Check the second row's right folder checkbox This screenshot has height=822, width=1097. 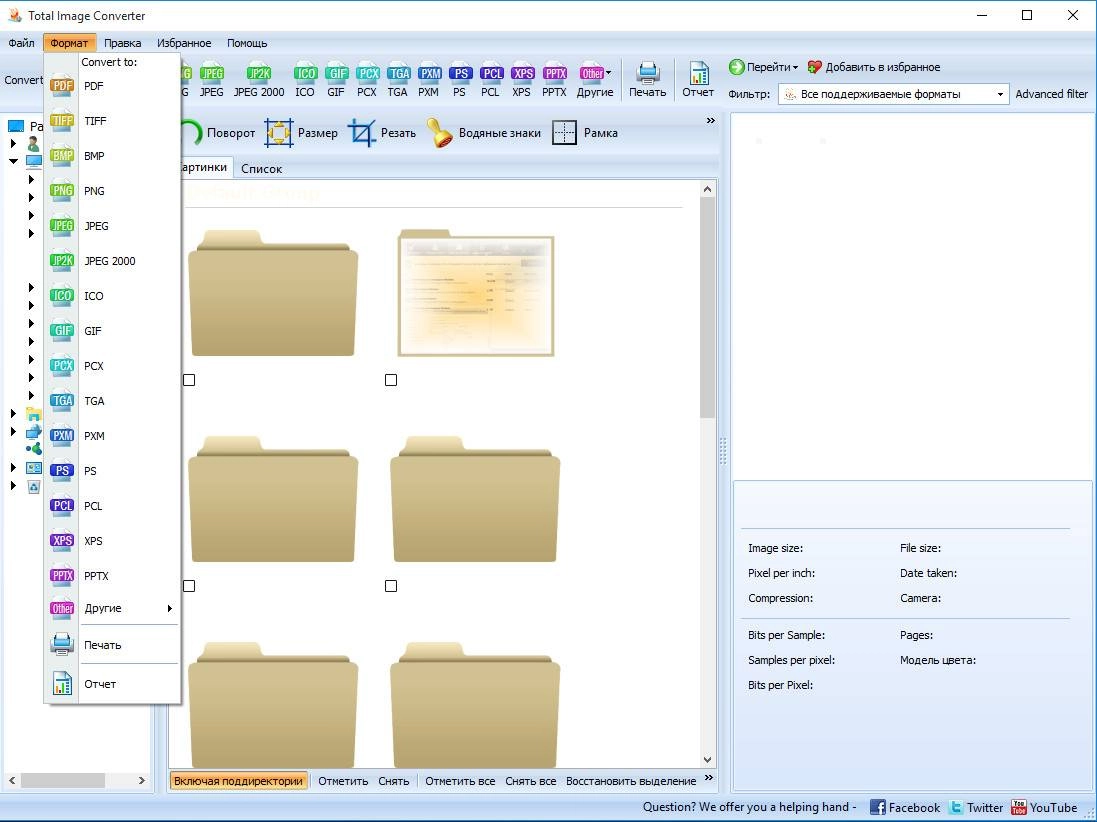coord(391,586)
